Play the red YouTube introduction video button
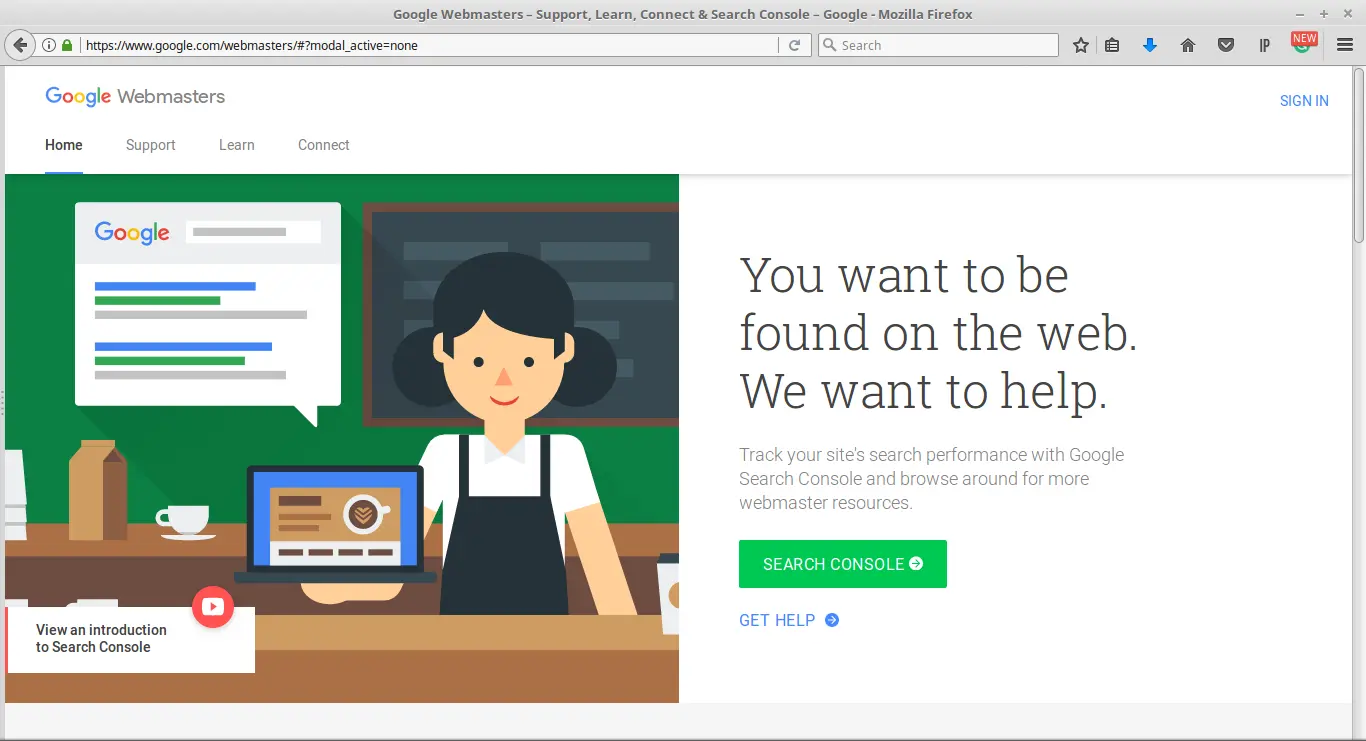Image resolution: width=1366 pixels, height=741 pixels. point(212,607)
